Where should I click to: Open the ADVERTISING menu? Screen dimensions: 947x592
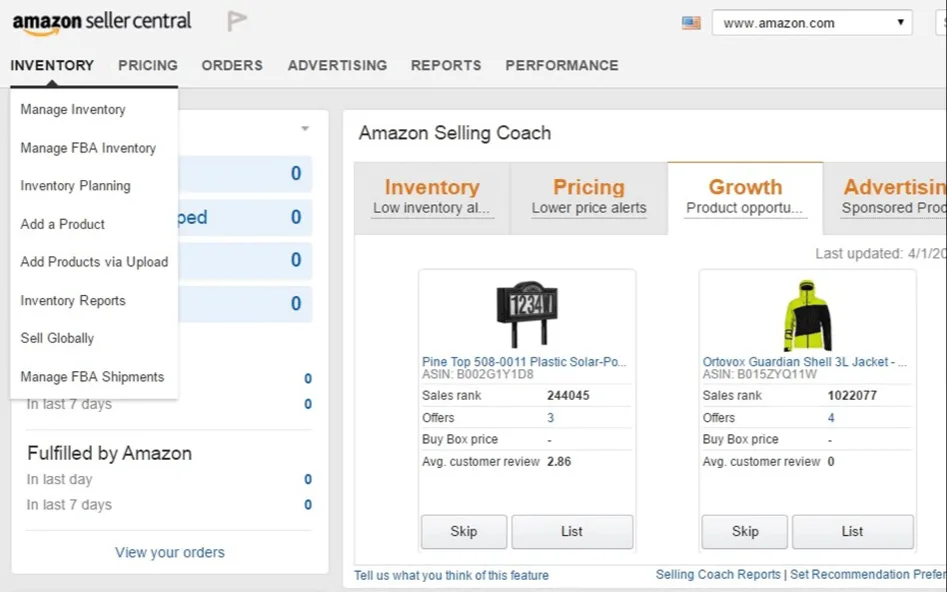pos(337,65)
